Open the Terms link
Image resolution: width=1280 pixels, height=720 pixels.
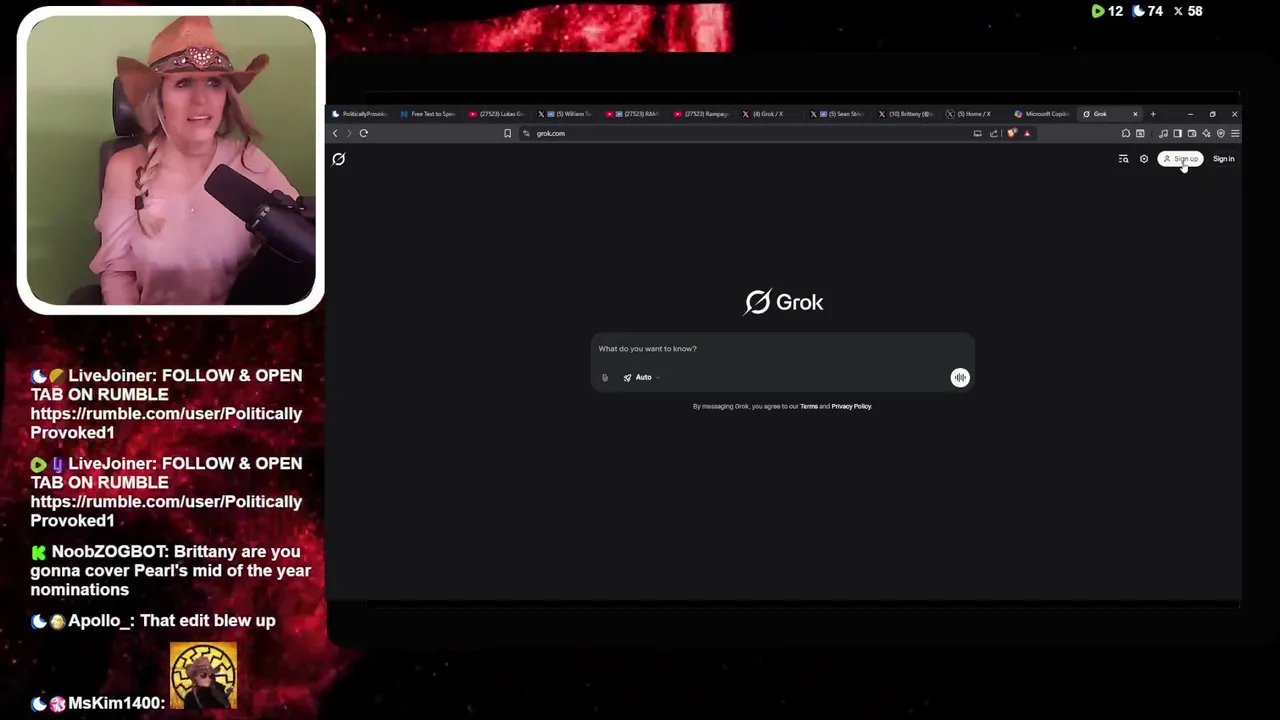[809, 407]
